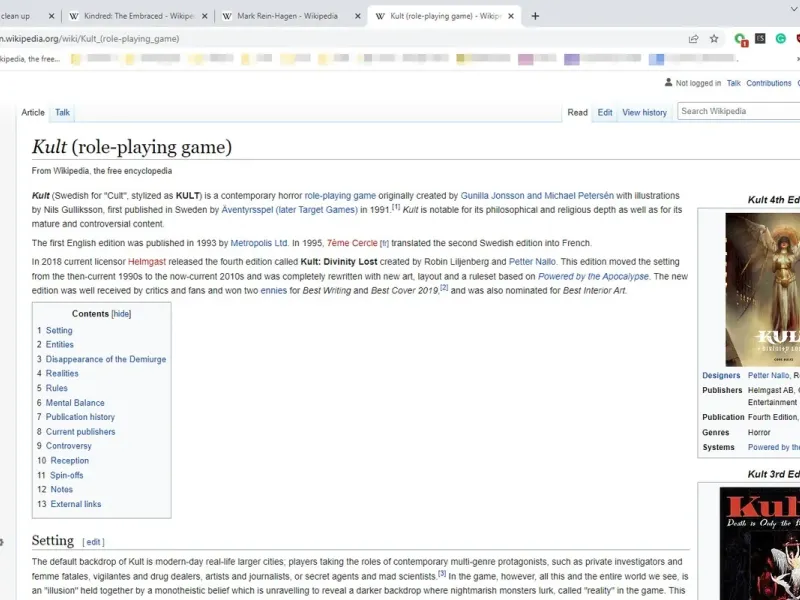Close the Kindred: The Embraced tab
This screenshot has width=800, height=600.
point(205,16)
